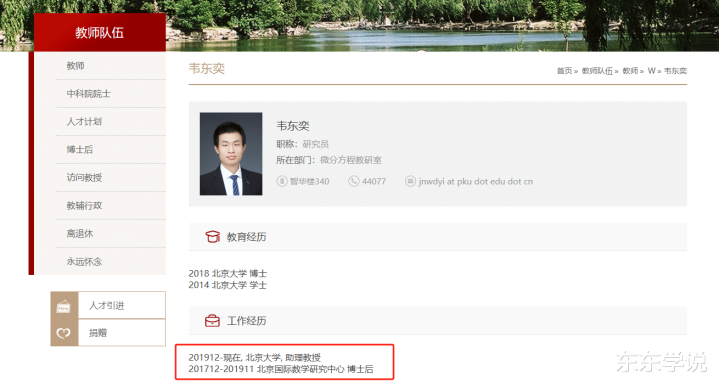Click the profile photo of 韦东奕
The width and height of the screenshot is (719, 388).
pos(231,154)
